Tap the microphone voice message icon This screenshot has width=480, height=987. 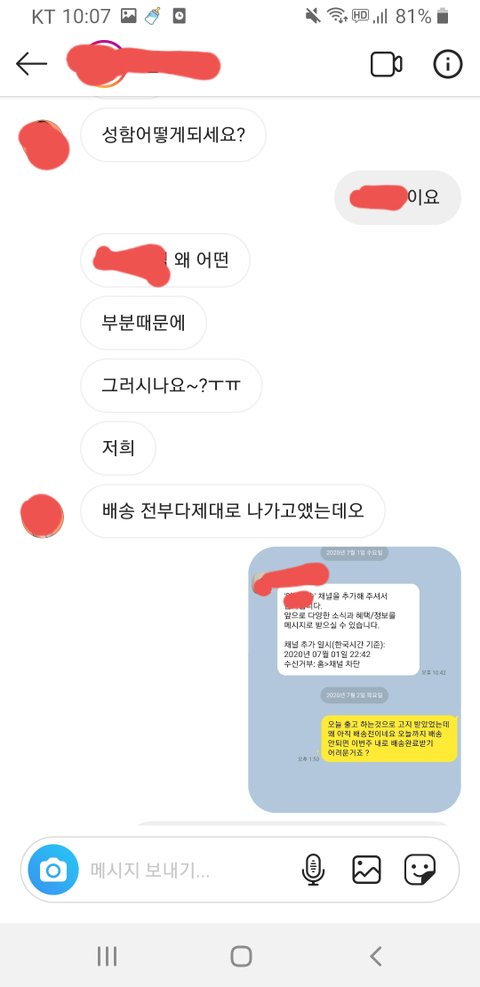tap(313, 870)
